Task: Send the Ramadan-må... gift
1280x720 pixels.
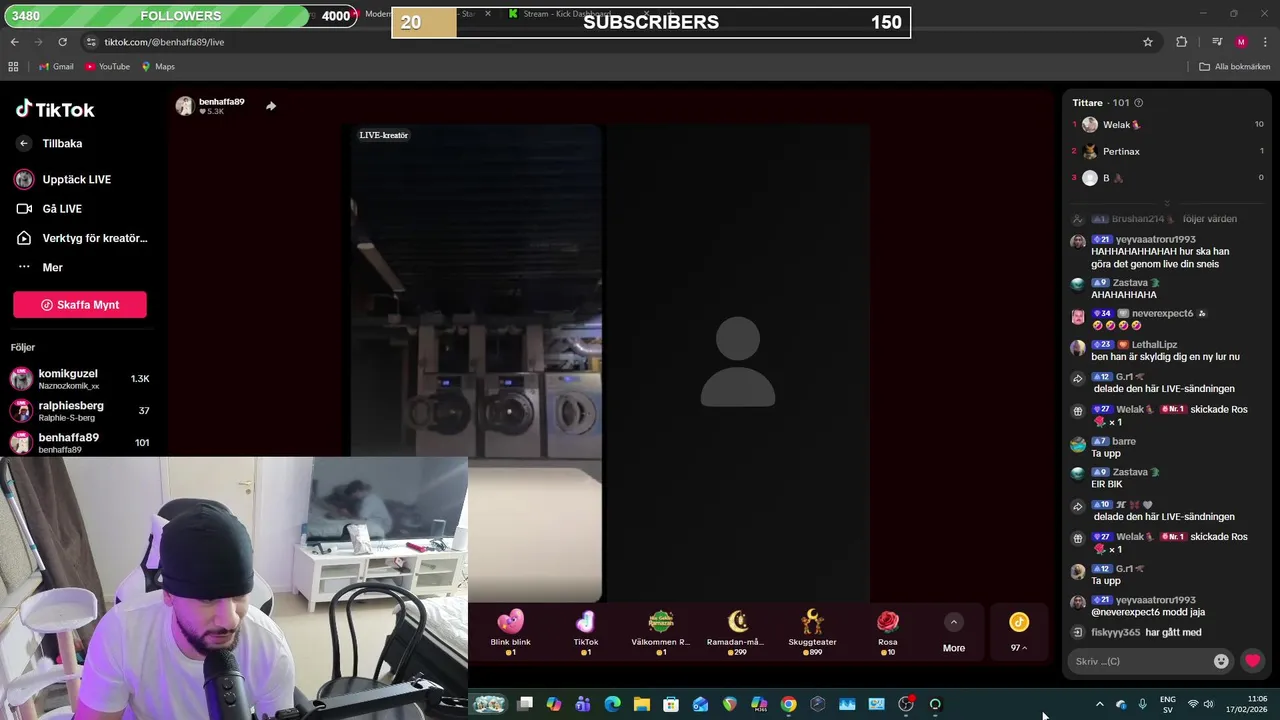Action: pos(737,632)
